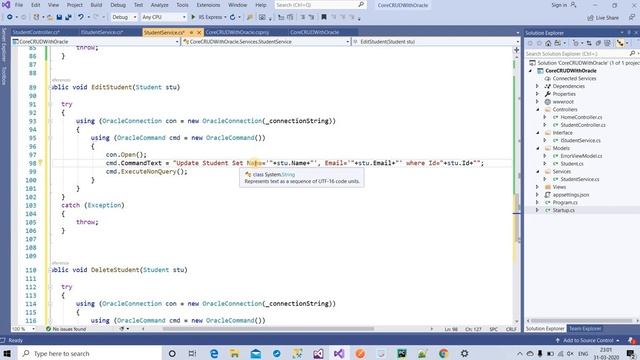Open the Debug configuration dropdown

click(124, 17)
